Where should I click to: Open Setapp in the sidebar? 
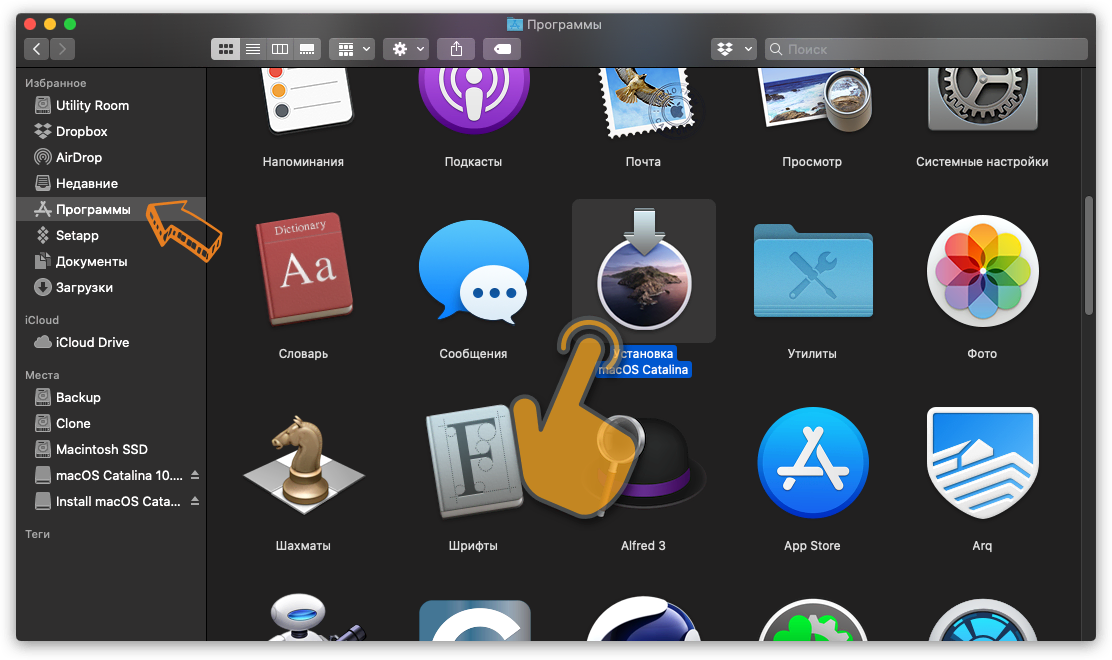(111, 235)
